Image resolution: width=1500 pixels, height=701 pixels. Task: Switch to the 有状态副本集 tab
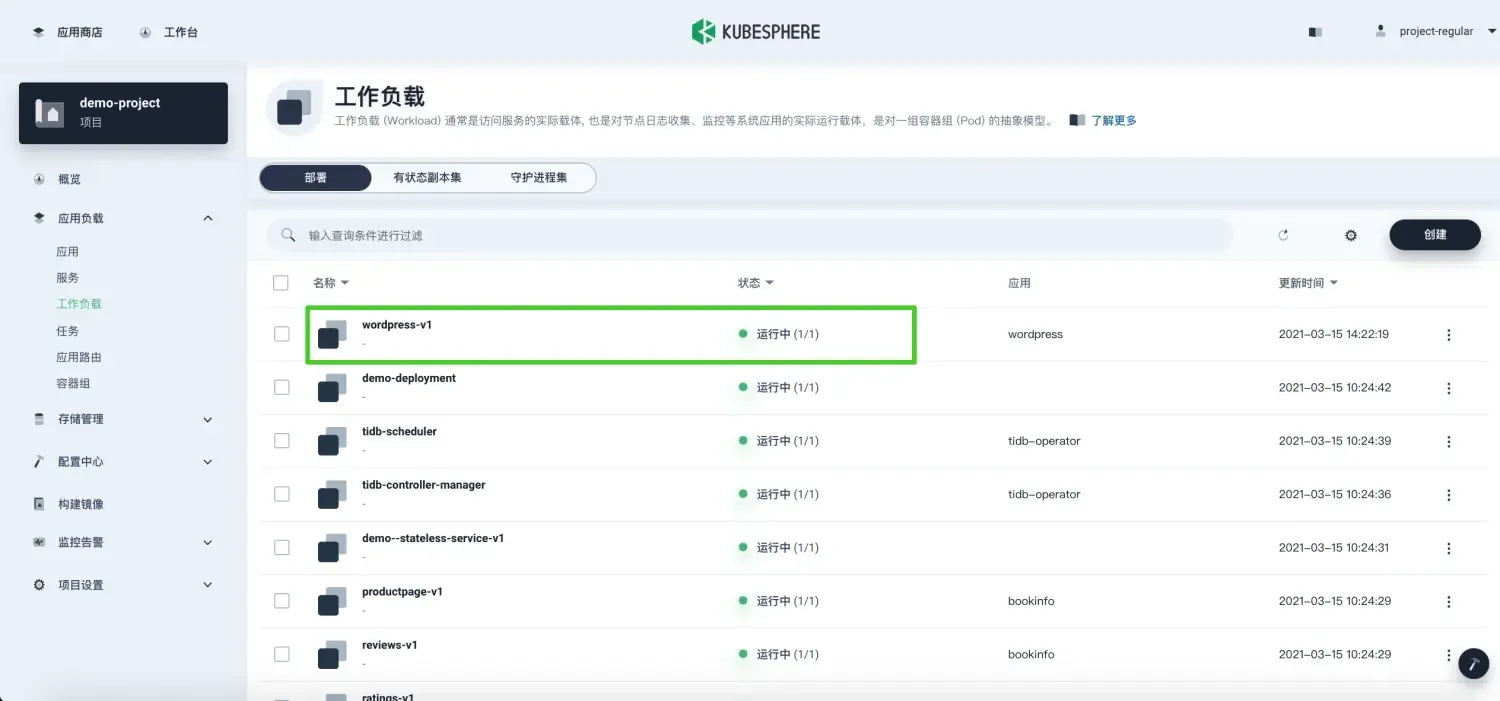(425, 177)
